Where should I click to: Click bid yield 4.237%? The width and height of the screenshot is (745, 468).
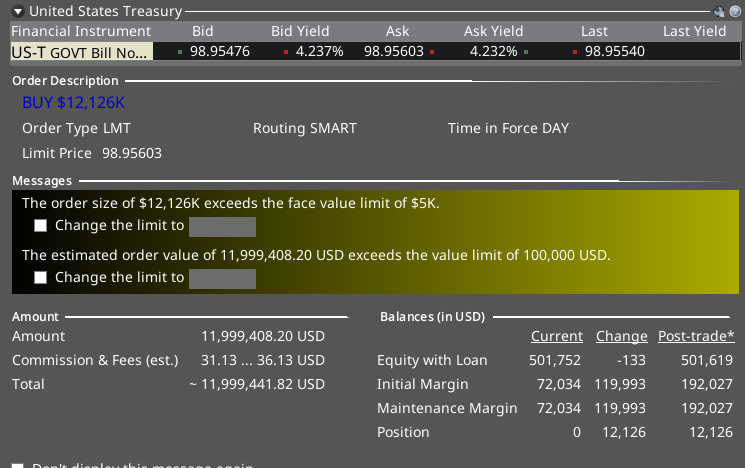(320, 51)
